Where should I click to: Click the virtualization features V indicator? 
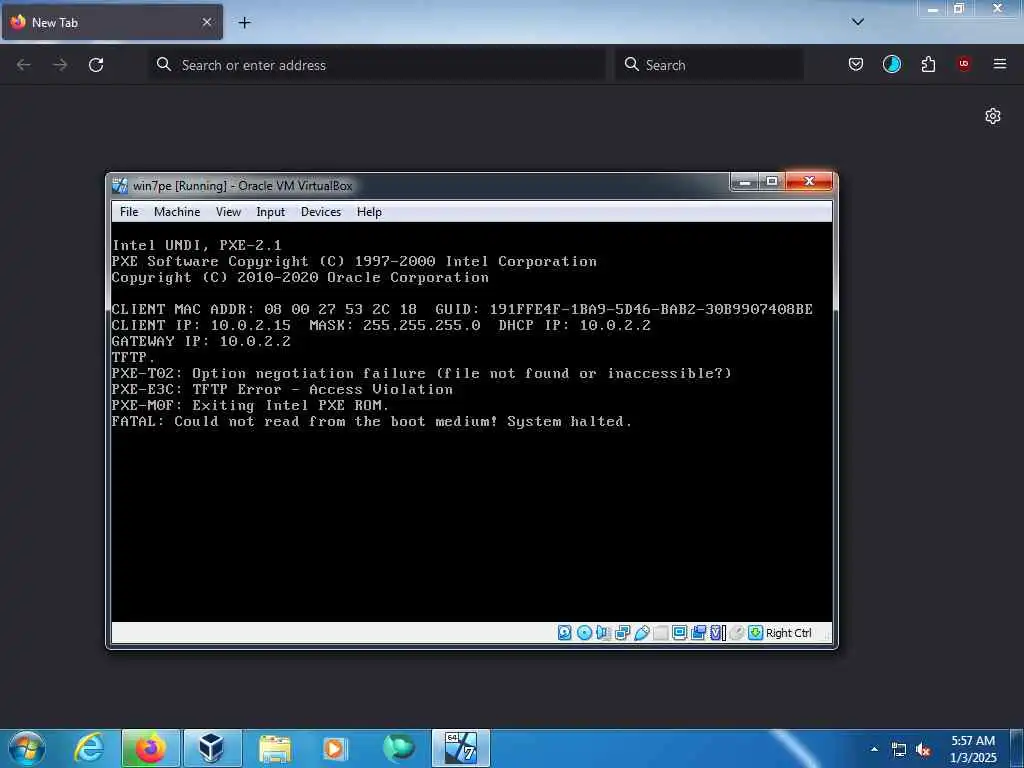718,632
